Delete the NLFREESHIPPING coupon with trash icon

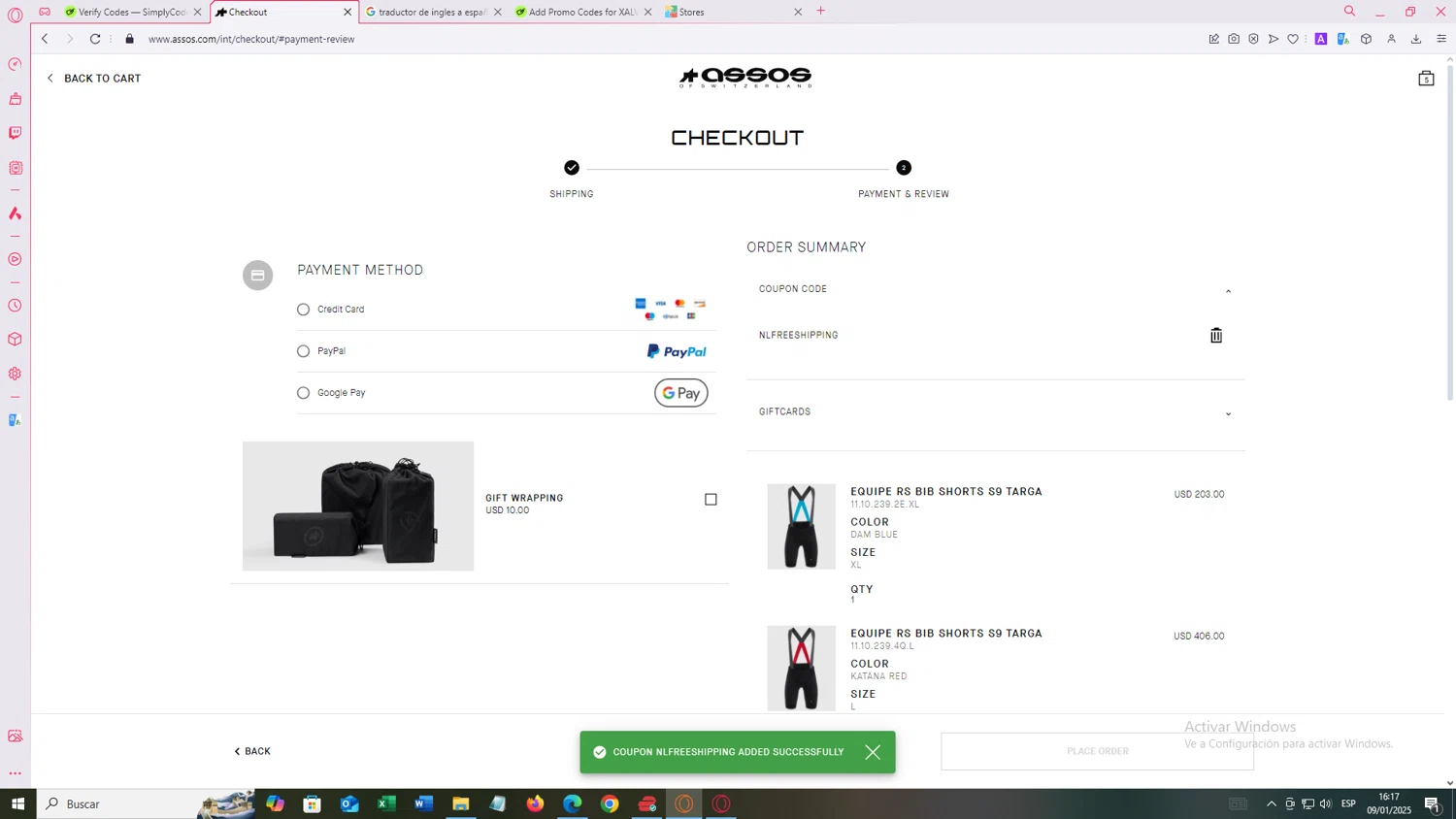point(1216,336)
